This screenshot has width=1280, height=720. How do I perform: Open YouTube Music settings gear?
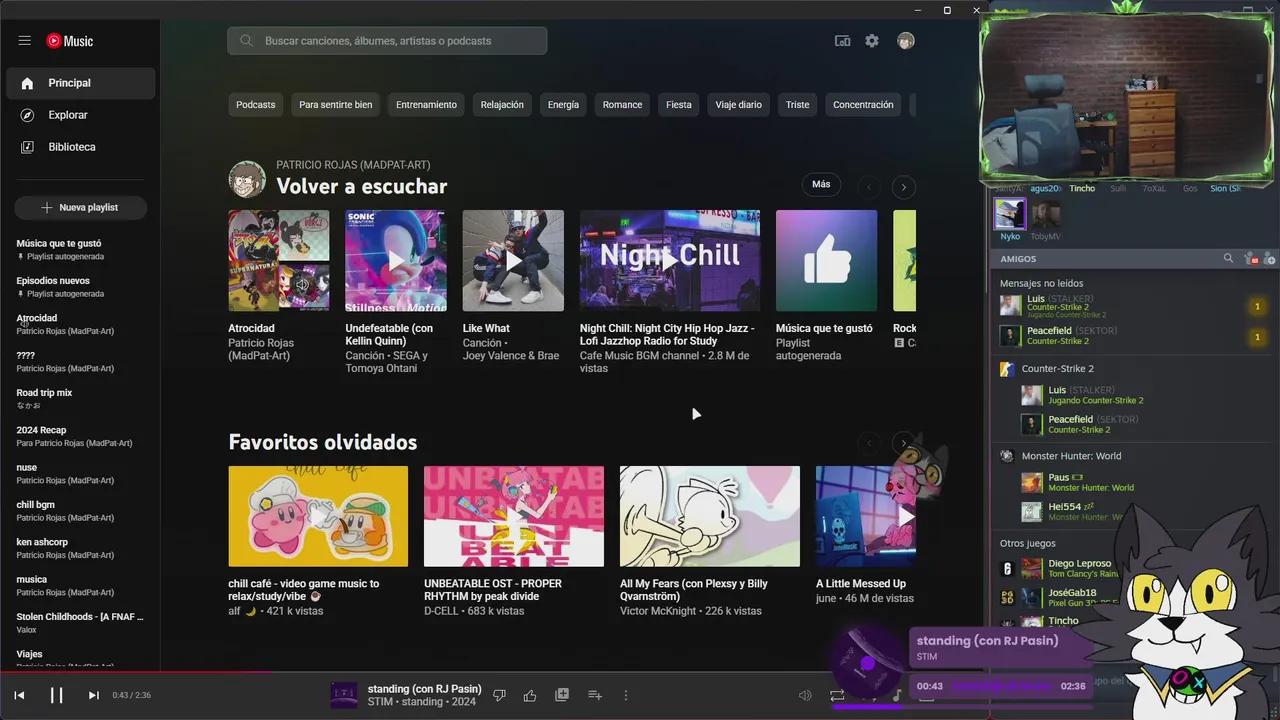(x=872, y=41)
